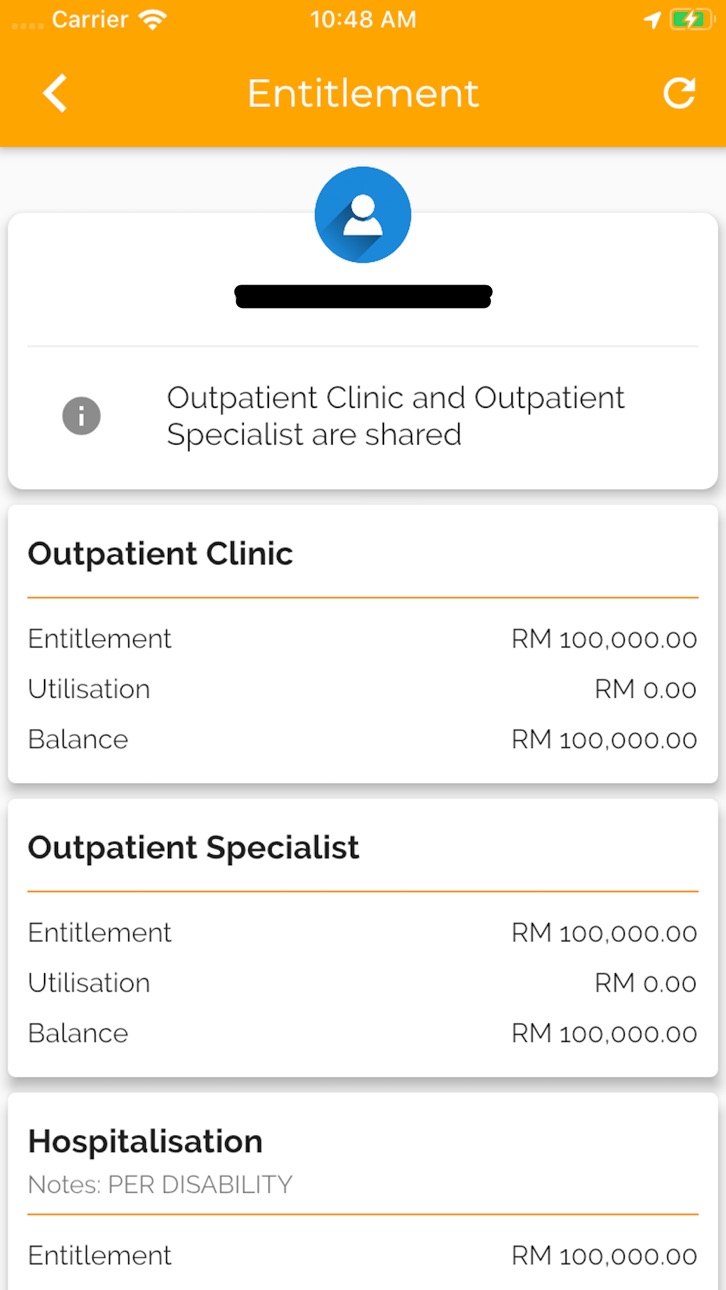Tap Notes: PER DISABILITY text
Screen dimensions: 726x1290
click(x=160, y=1185)
